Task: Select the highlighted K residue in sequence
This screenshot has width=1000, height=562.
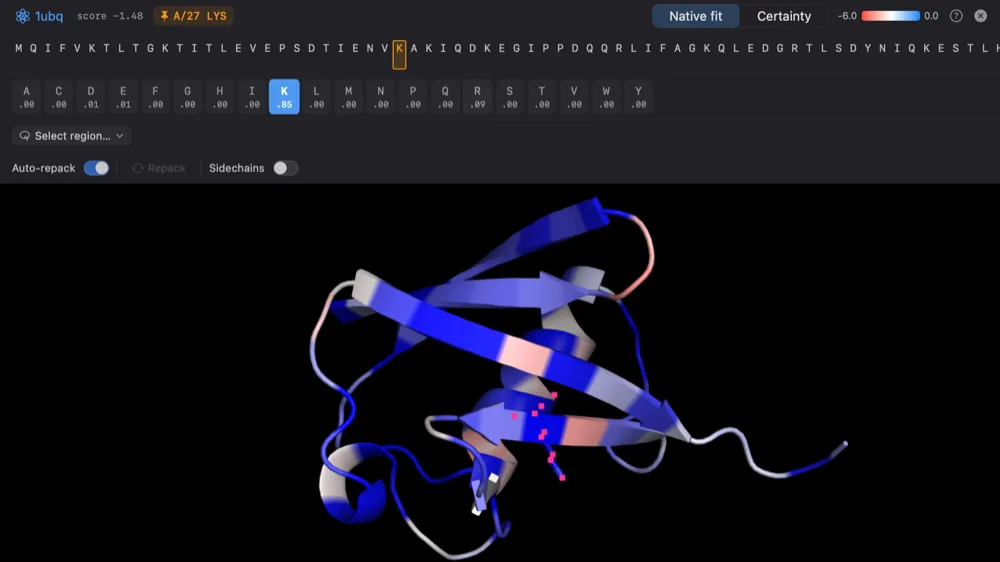Action: 399,54
